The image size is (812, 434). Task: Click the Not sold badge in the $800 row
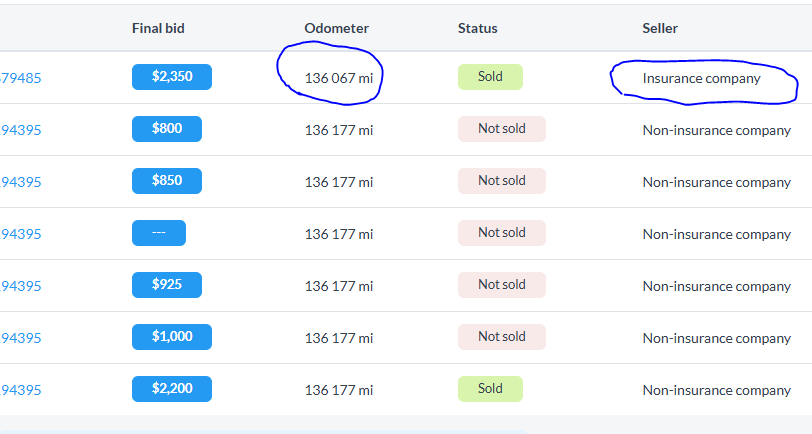(501, 129)
